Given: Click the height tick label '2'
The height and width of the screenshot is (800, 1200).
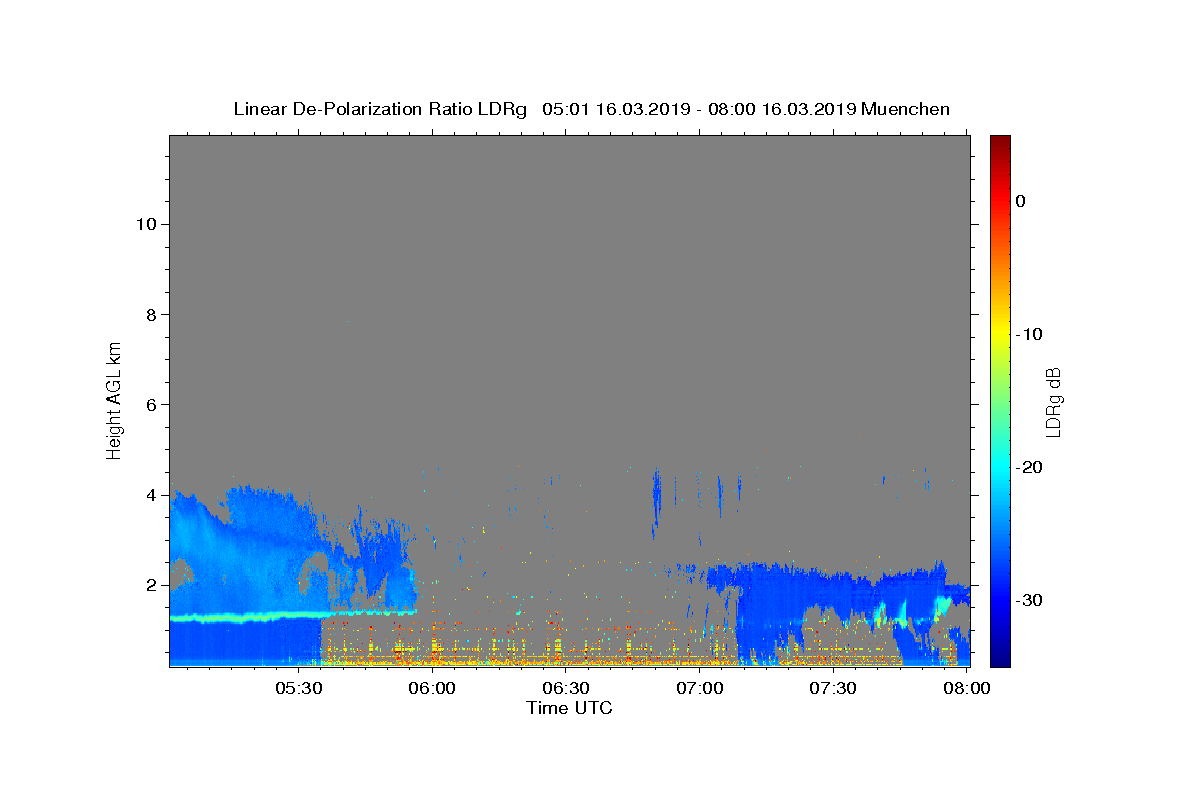Looking at the screenshot, I should pyautogui.click(x=152, y=585).
